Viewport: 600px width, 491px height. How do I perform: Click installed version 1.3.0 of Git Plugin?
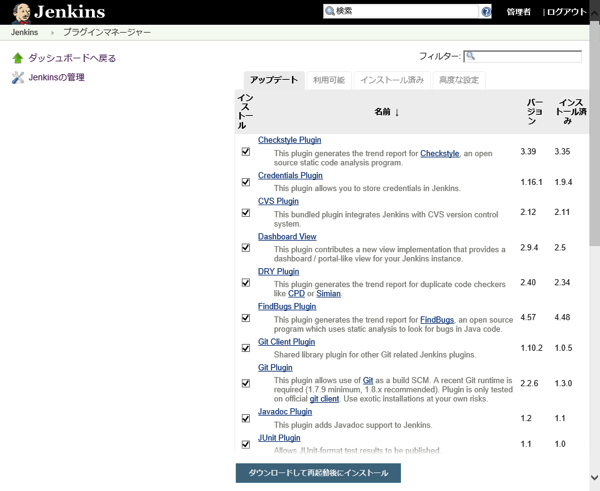pos(563,383)
